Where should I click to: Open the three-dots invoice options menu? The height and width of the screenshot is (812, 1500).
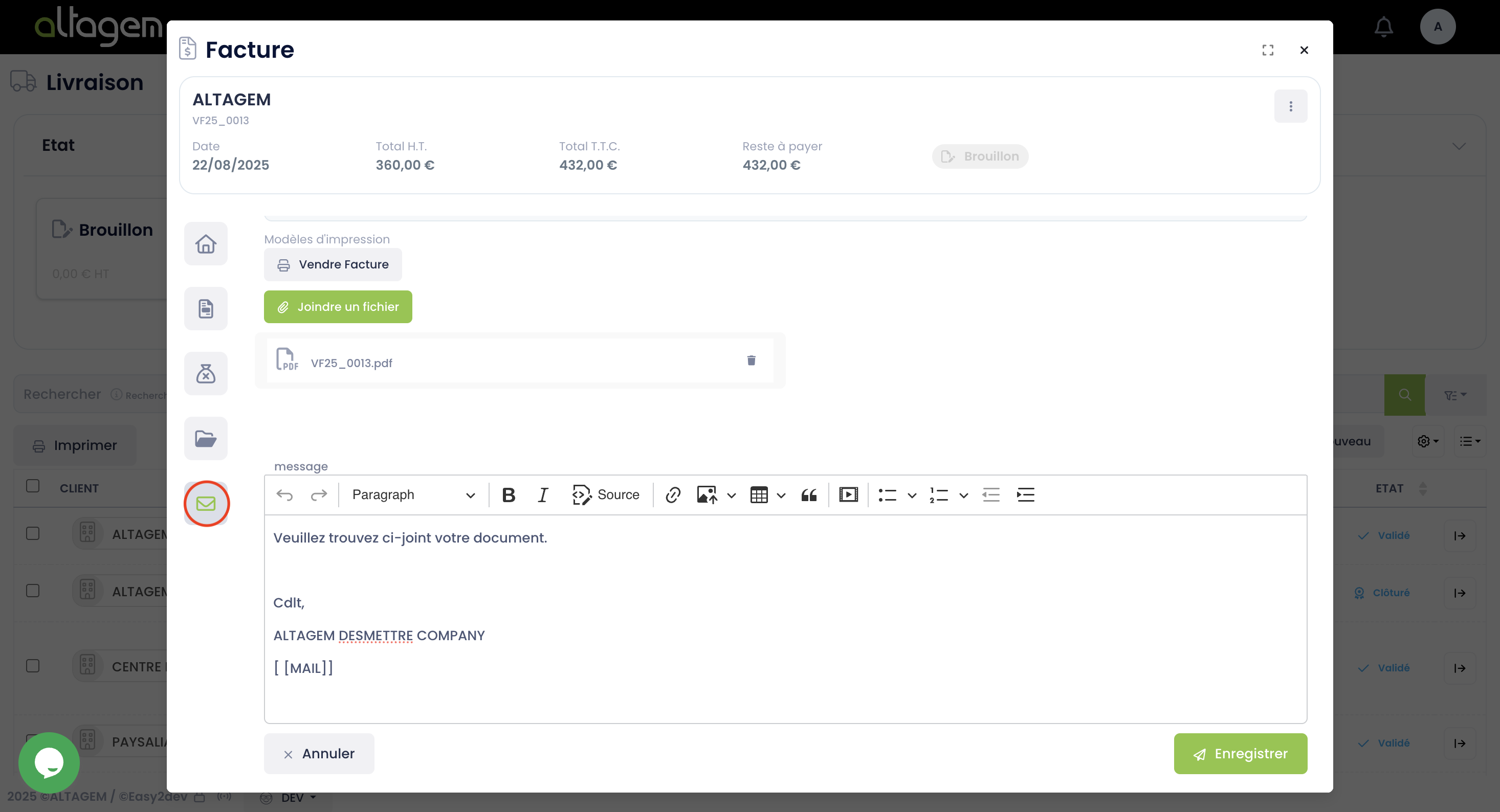pos(1290,106)
